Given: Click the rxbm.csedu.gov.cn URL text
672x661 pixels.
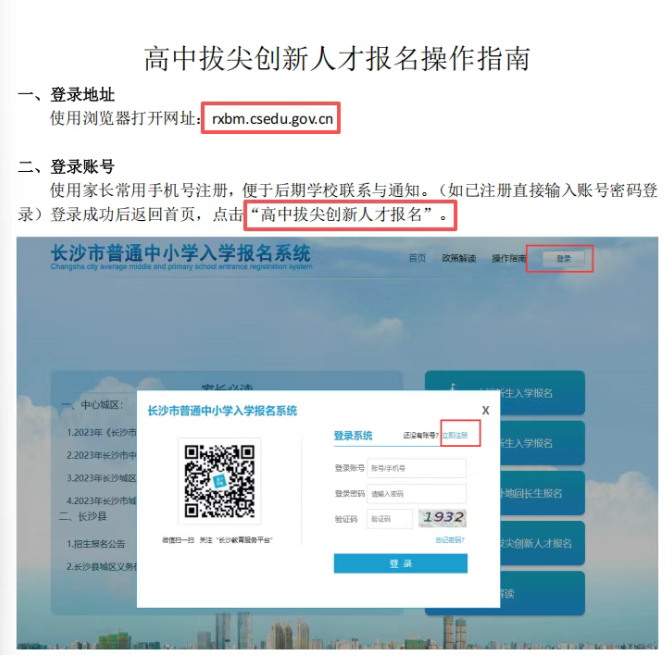Looking at the screenshot, I should [272, 119].
